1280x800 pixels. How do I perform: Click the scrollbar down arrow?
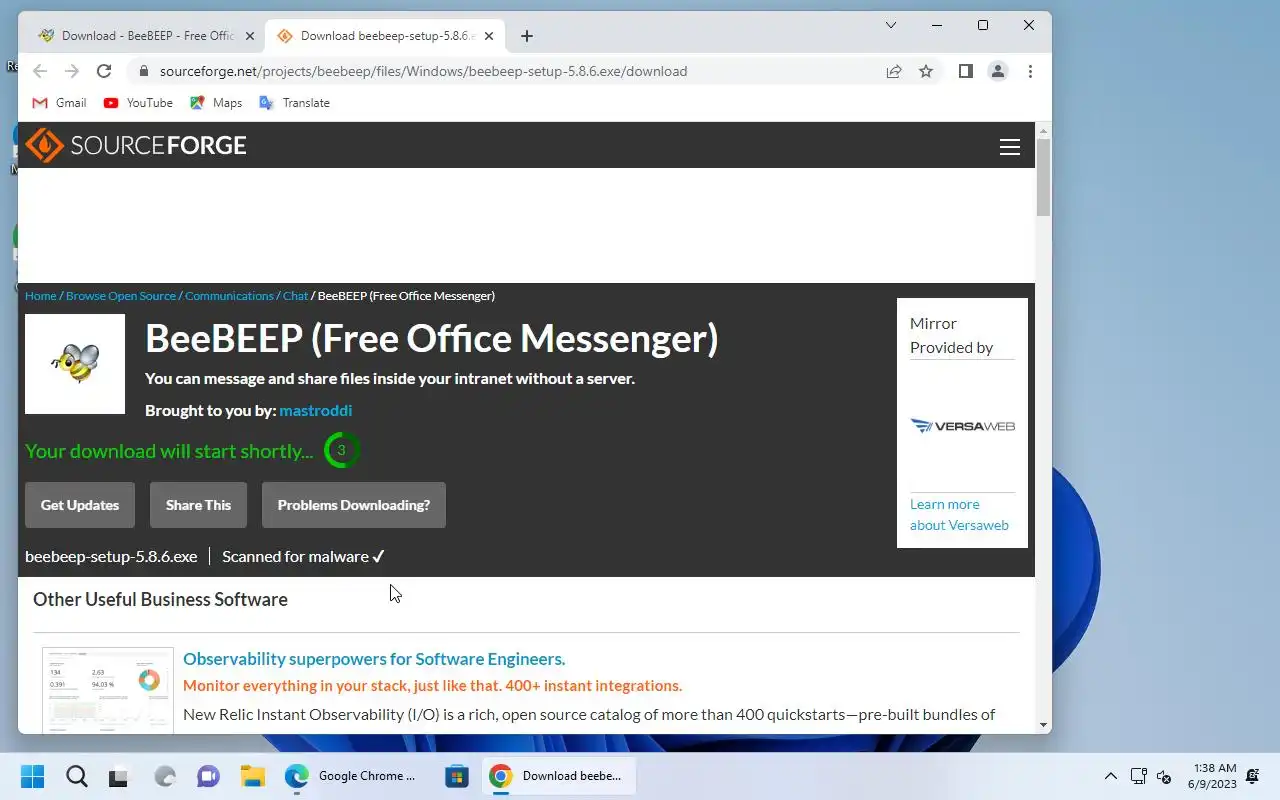[1043, 725]
